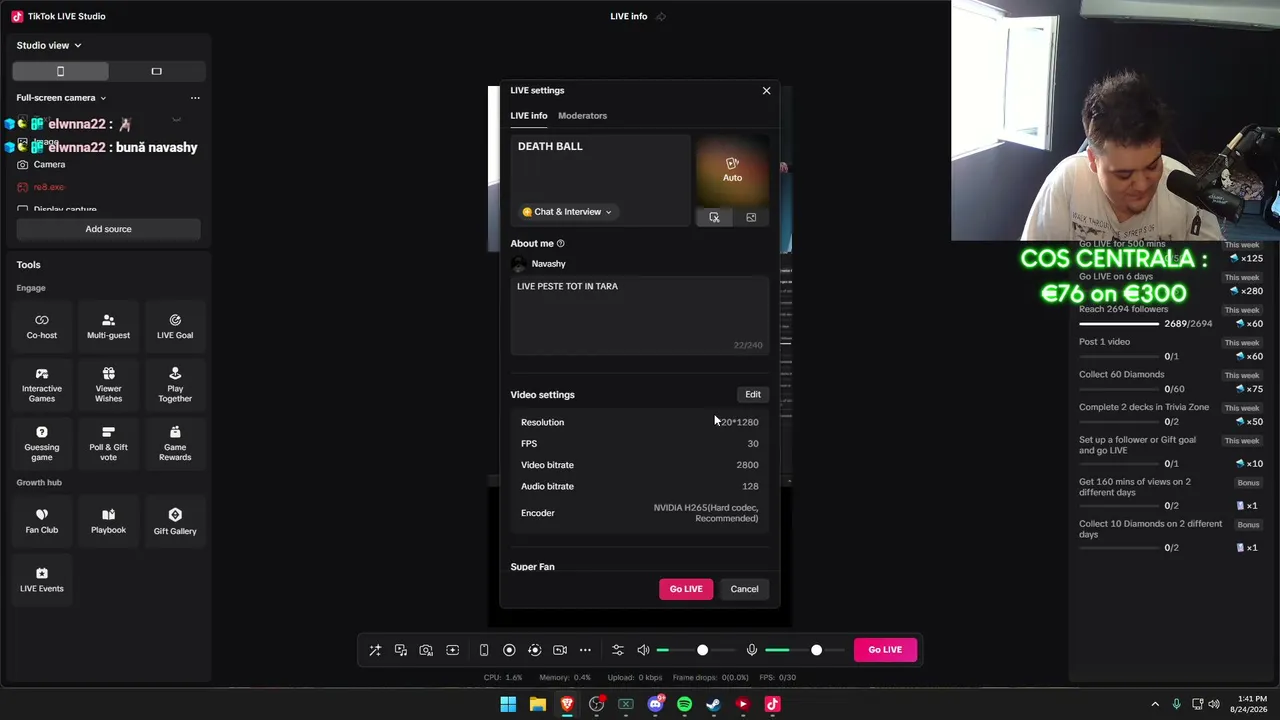Switch to portrait layout mode
This screenshot has width=1280, height=720.
(60, 71)
